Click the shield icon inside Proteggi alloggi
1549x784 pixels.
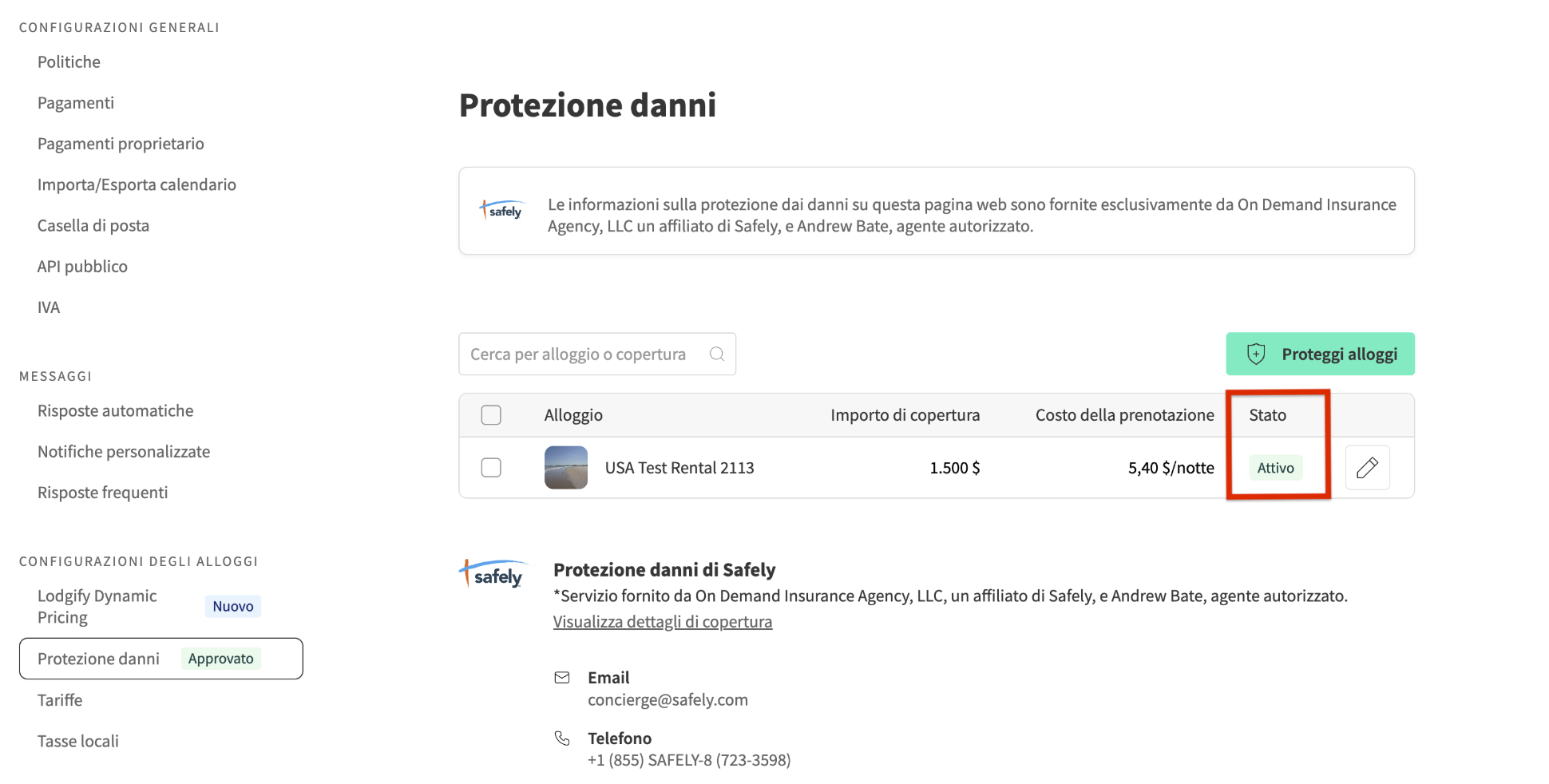click(1255, 353)
